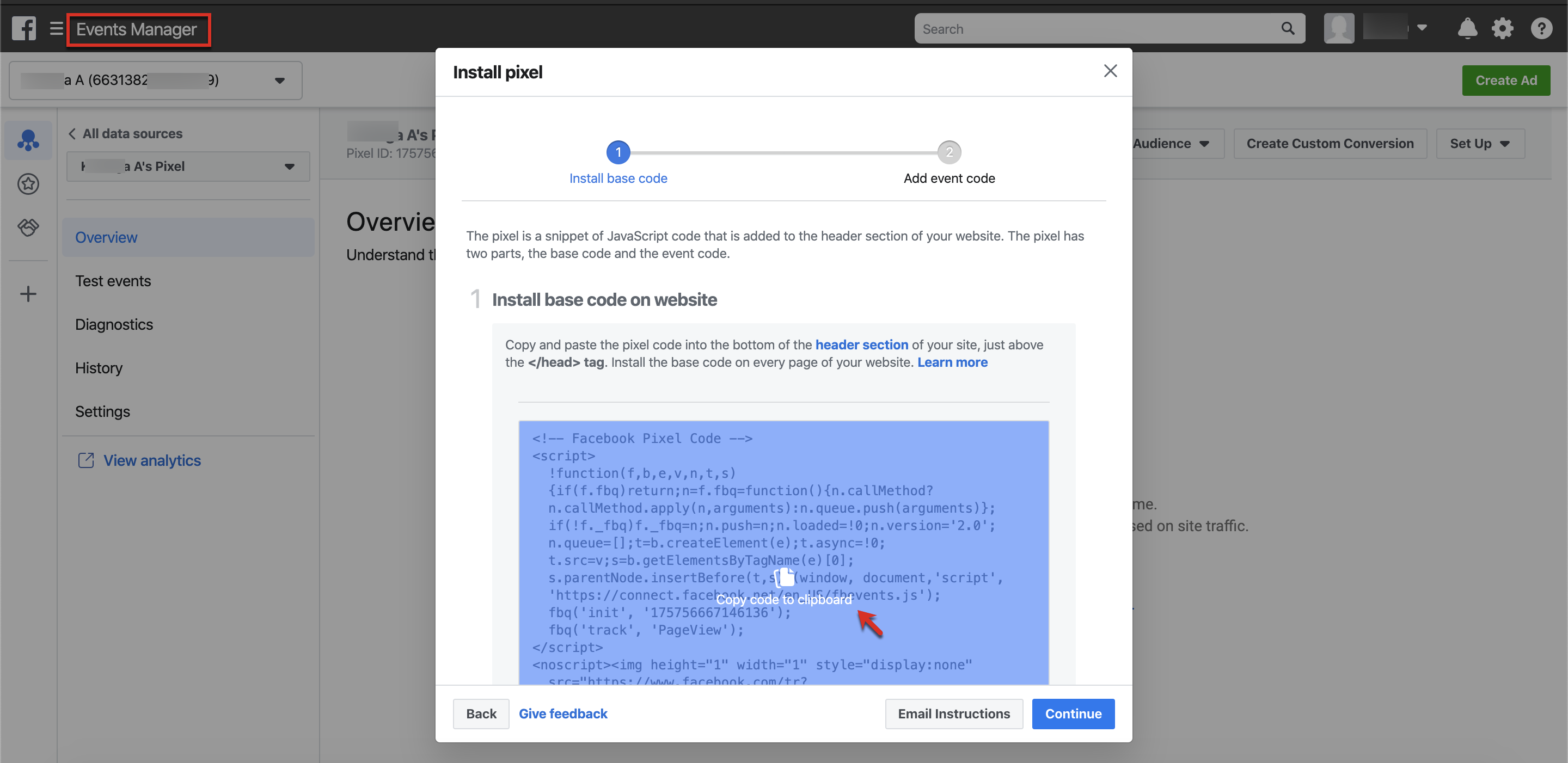Screen dimensions: 1568x763
Task: Click Create Custom Conversion button
Action: (x=1330, y=144)
